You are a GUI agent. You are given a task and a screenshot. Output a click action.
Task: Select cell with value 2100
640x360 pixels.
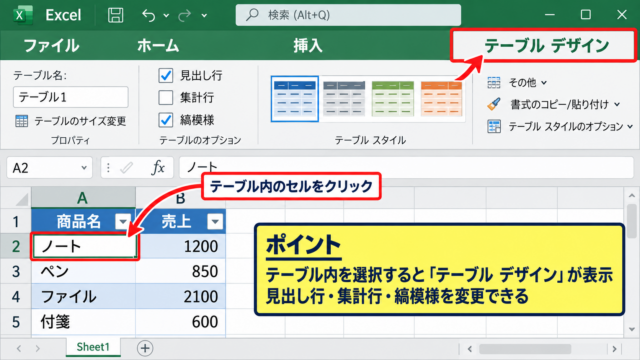(181, 296)
